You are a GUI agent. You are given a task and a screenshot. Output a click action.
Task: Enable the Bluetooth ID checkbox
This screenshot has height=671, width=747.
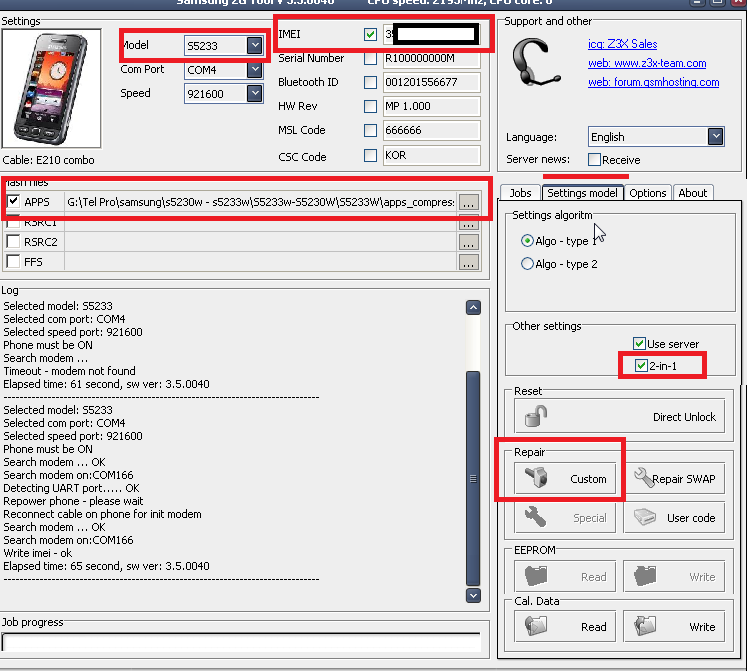370,82
